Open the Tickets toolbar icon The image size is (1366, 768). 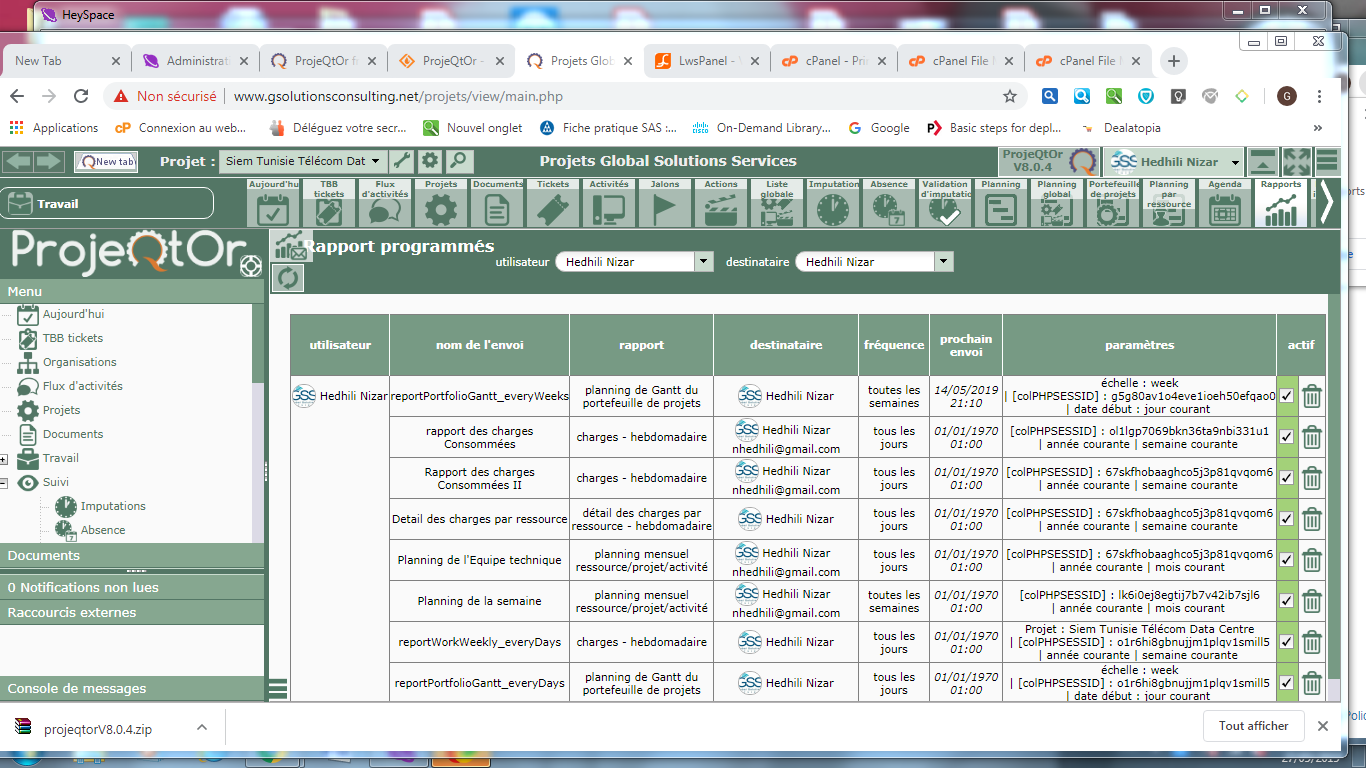click(x=553, y=207)
